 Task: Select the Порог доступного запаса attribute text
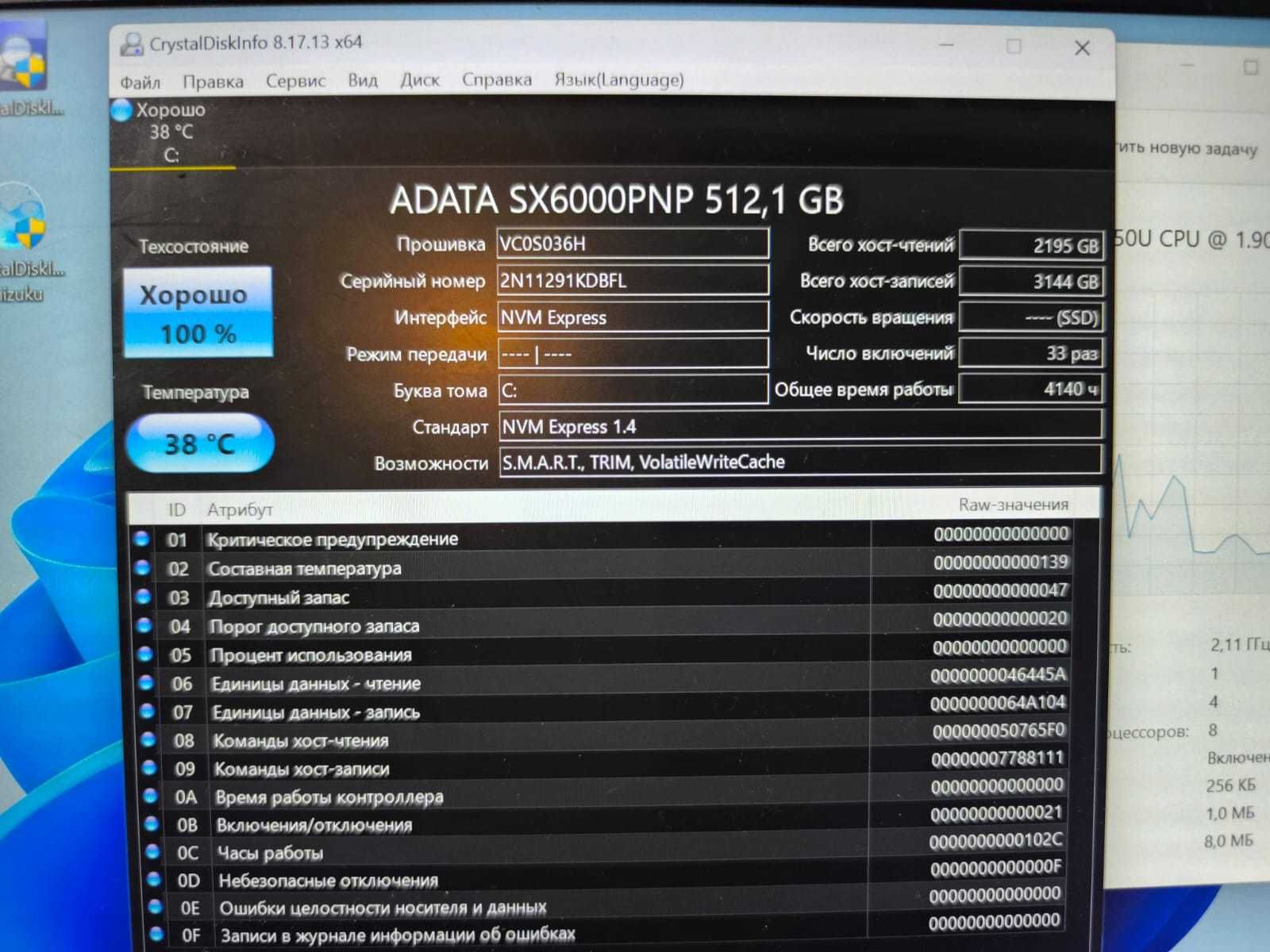click(x=314, y=627)
